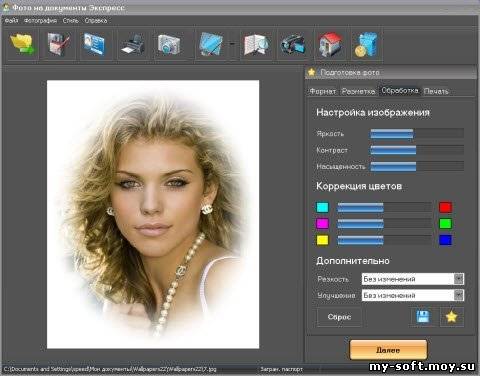Switch to the Печать tab
Image resolution: width=480 pixels, height=376 pixels.
point(436,91)
